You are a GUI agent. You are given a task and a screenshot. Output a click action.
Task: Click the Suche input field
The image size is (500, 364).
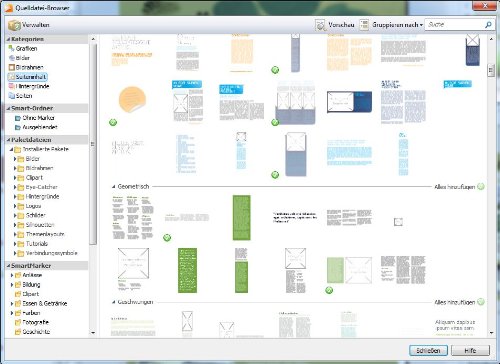coord(455,25)
